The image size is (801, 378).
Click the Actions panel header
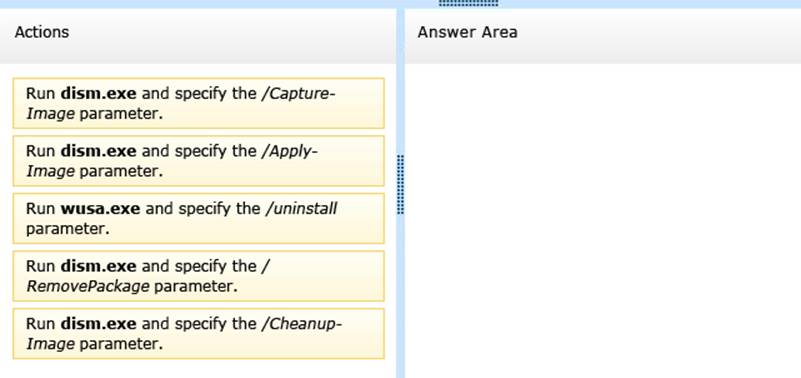click(x=198, y=36)
